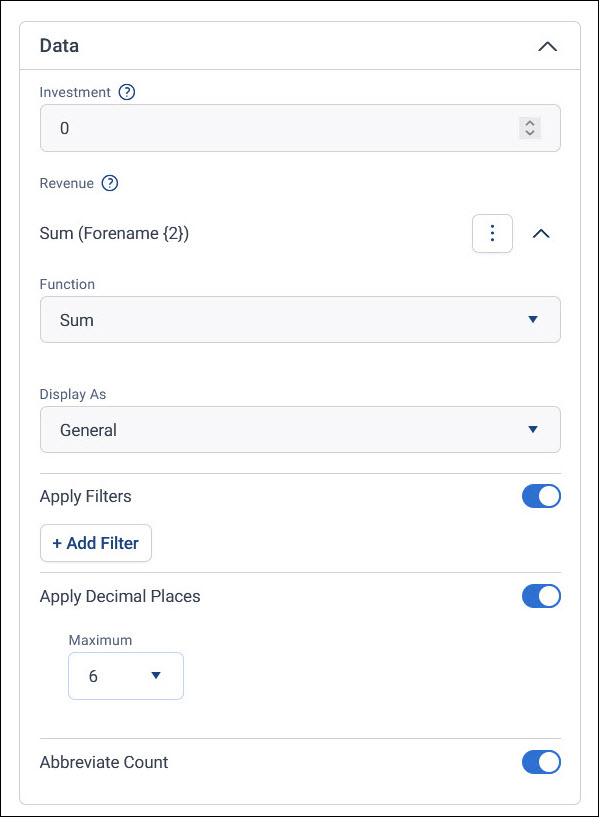Click the Function label
The image size is (599, 817).
[x=67, y=284]
